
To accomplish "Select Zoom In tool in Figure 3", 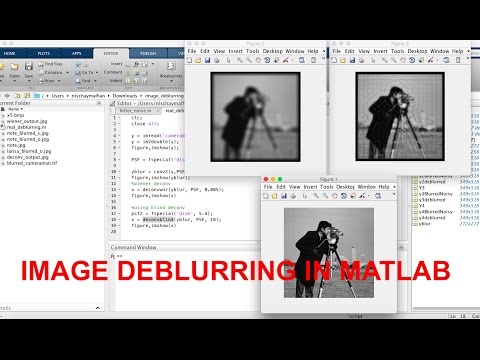I will point(384,60).
